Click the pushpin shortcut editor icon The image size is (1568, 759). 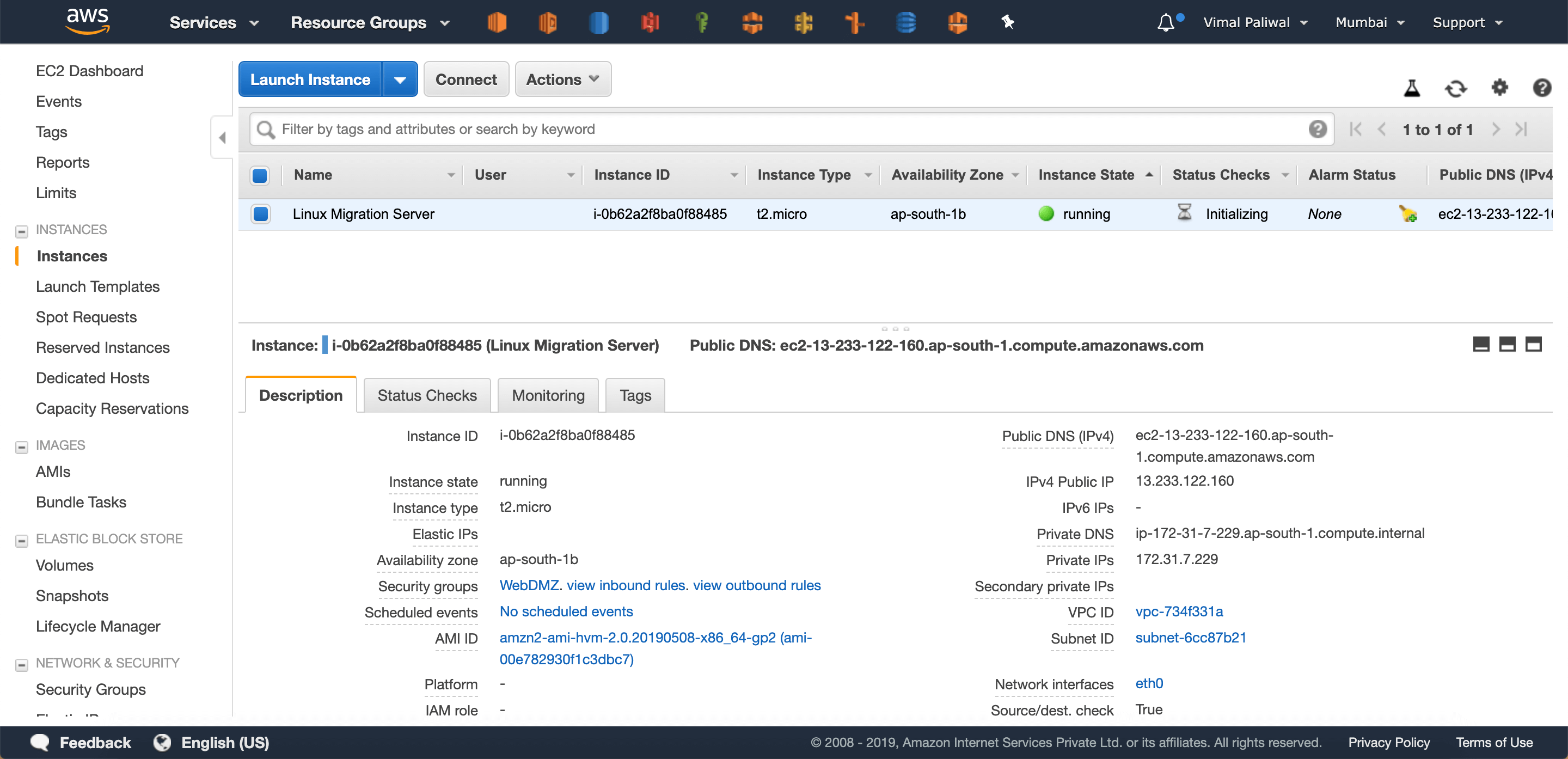tap(1007, 22)
